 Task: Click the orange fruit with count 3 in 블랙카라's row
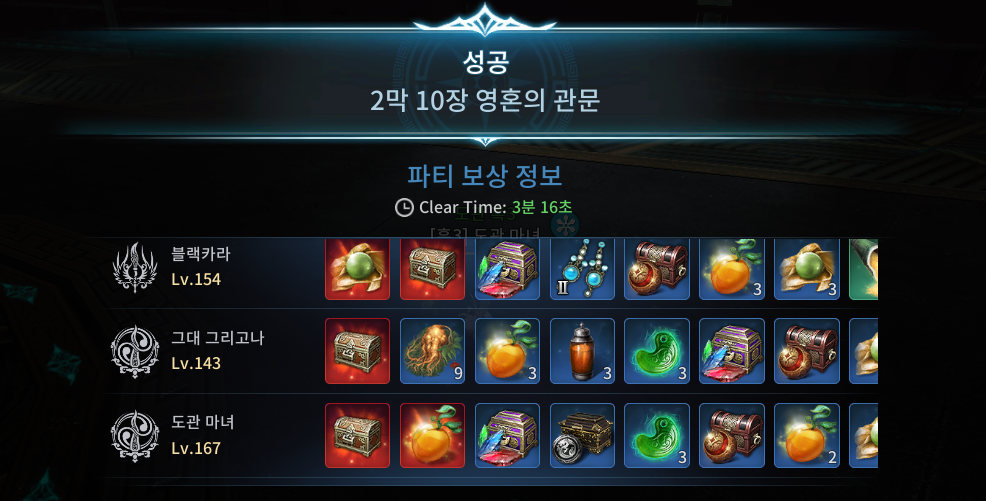[732, 268]
